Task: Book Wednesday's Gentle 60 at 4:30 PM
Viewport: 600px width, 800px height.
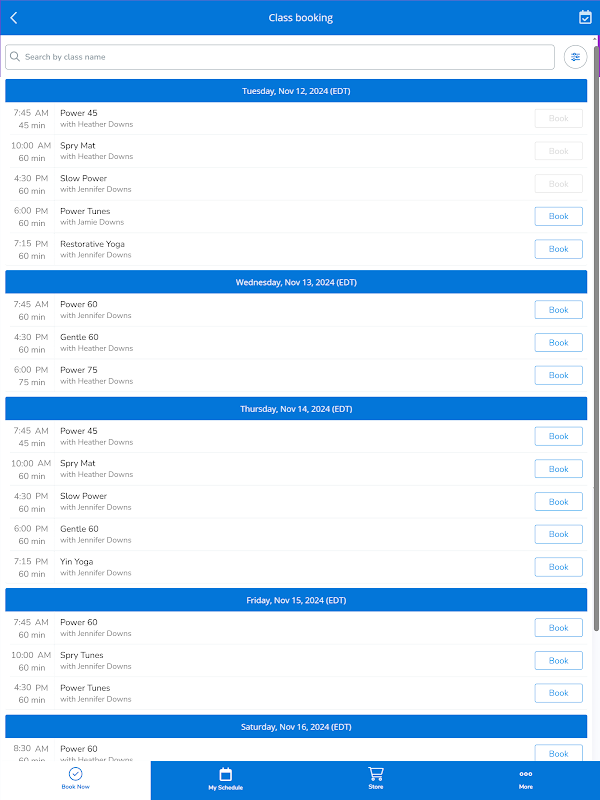Action: click(x=558, y=342)
